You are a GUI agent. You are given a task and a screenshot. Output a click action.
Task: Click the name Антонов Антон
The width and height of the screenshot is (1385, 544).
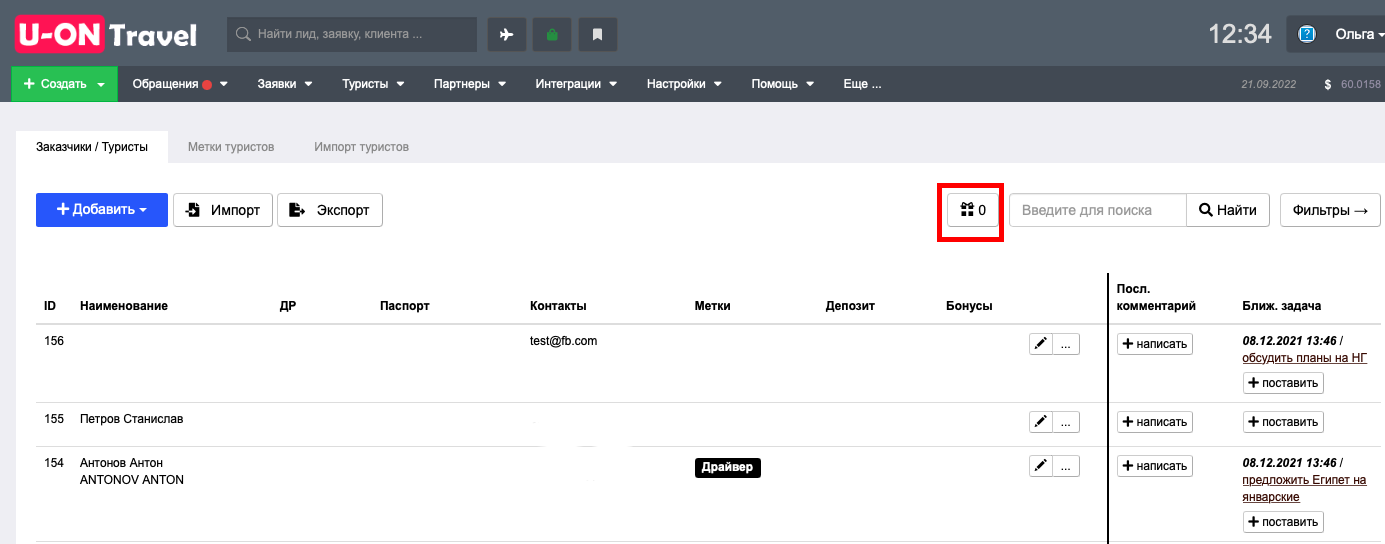pyautogui.click(x=121, y=463)
